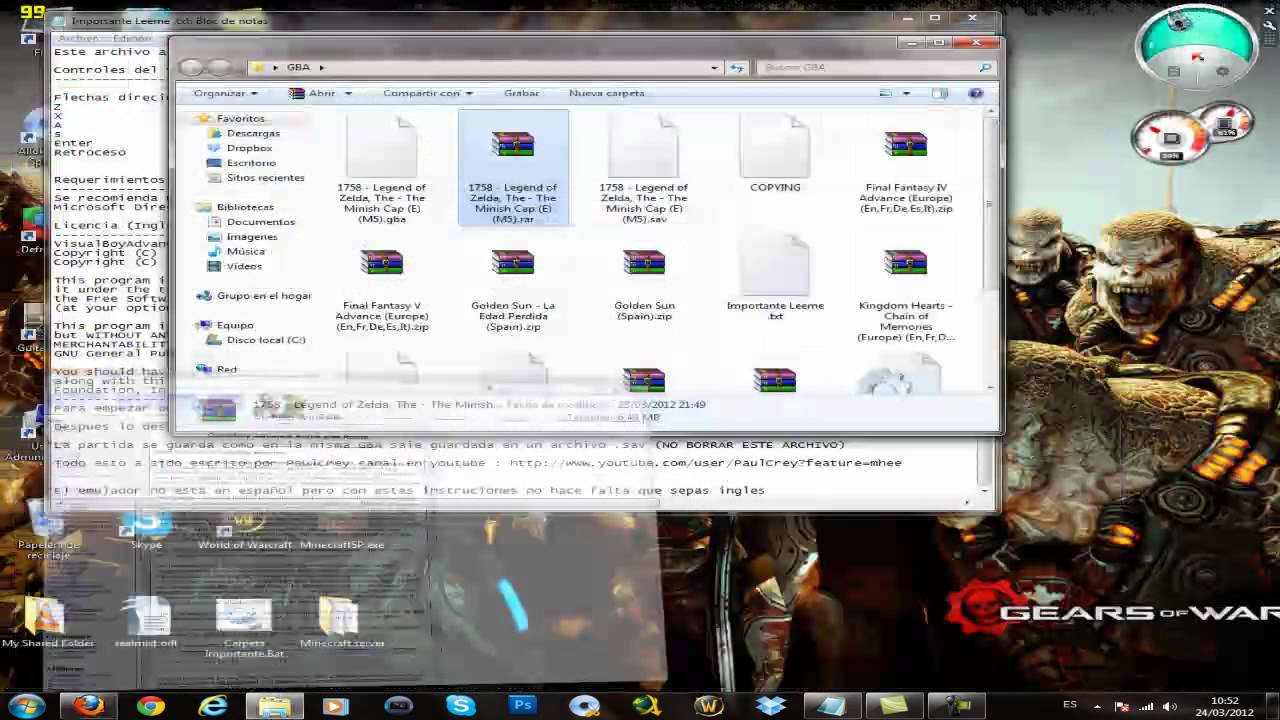This screenshot has width=1280, height=720.
Task: Open Firefox from the taskbar
Action: (x=88, y=706)
